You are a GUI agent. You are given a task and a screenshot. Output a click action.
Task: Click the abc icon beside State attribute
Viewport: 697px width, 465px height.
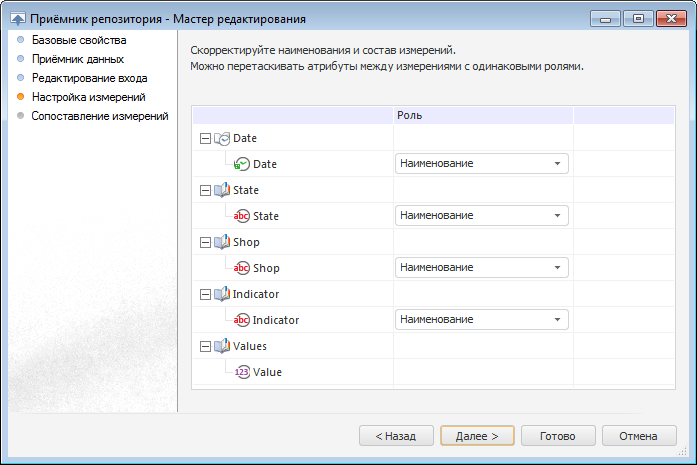click(241, 216)
